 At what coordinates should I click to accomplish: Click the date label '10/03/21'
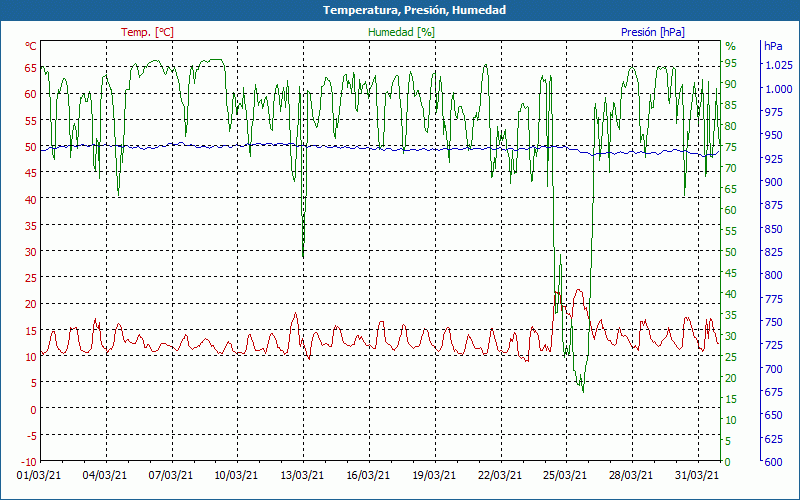tap(236, 475)
